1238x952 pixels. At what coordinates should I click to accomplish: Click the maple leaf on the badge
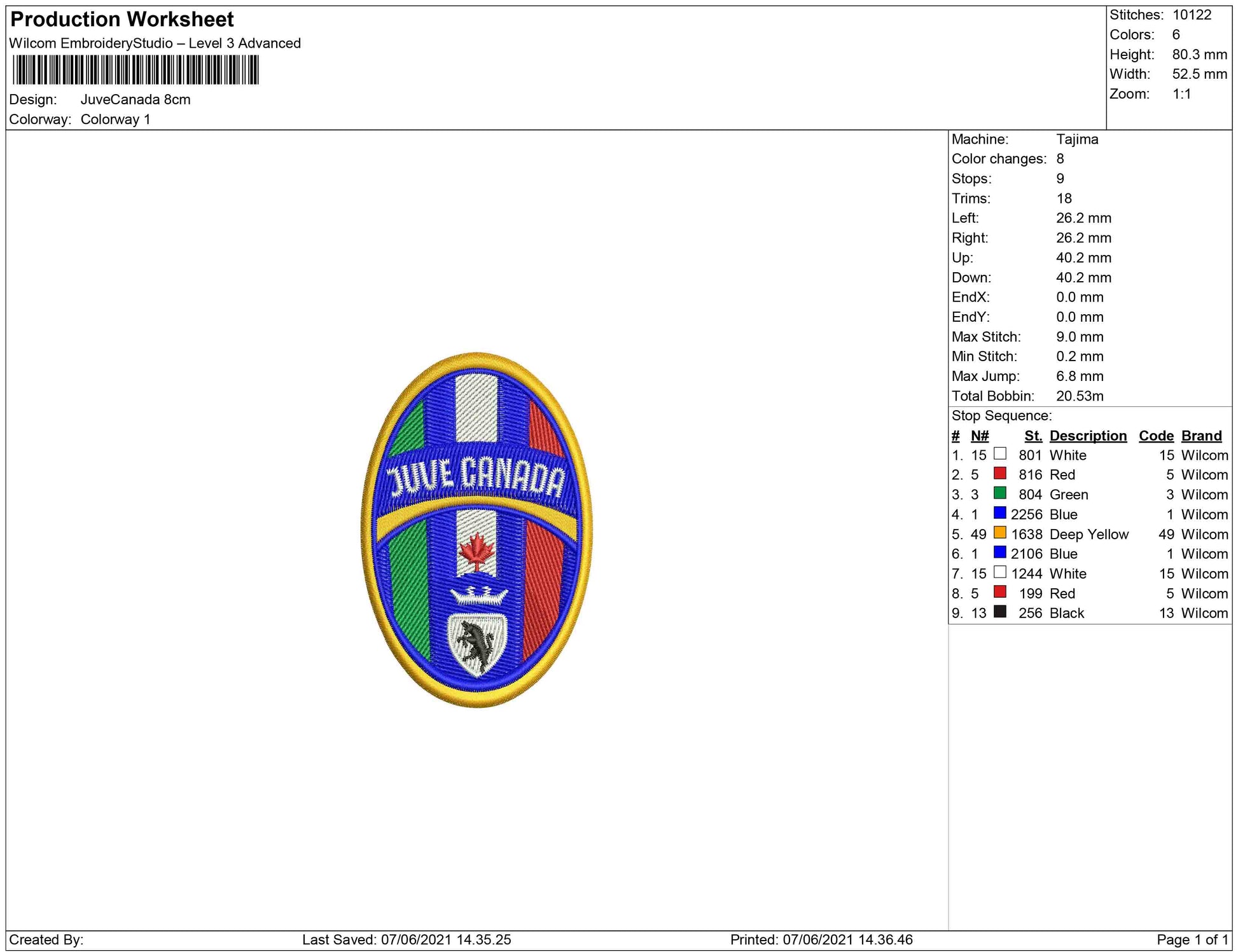[x=476, y=551]
